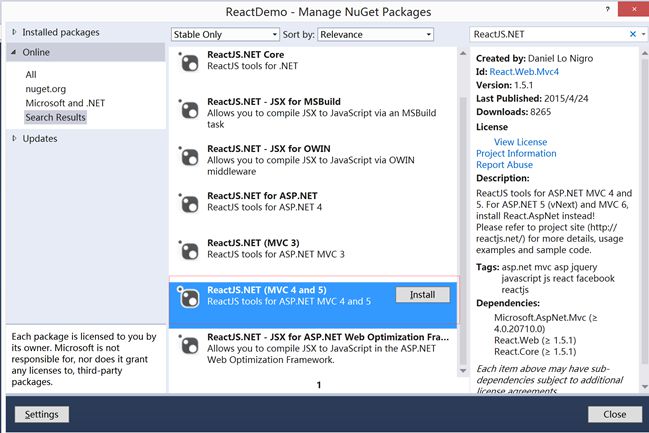649x433 pixels.
Task: Select the ReactJS.NET Core package title
Action: click(245, 55)
